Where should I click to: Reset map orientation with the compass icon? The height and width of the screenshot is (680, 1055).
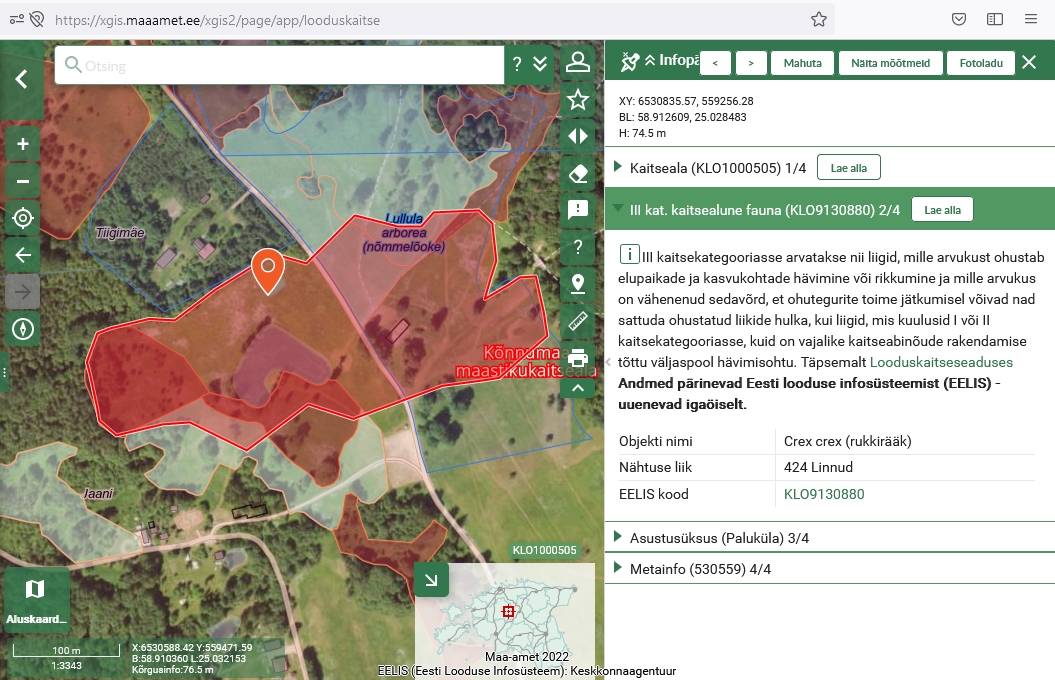(23, 328)
